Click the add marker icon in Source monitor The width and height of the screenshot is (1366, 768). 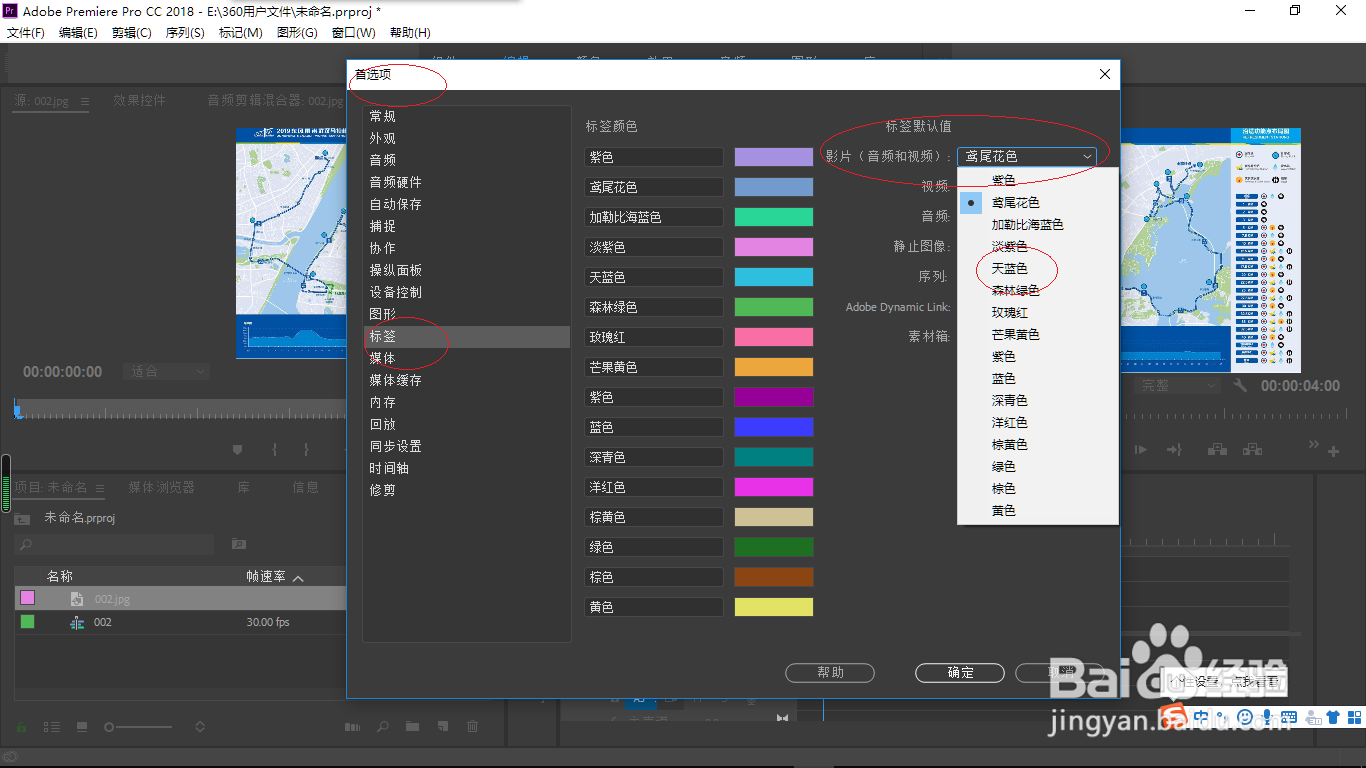[237, 450]
